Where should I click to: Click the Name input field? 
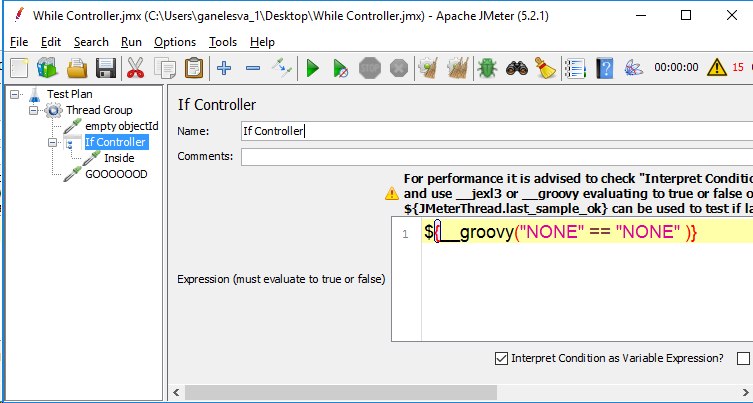pos(497,131)
